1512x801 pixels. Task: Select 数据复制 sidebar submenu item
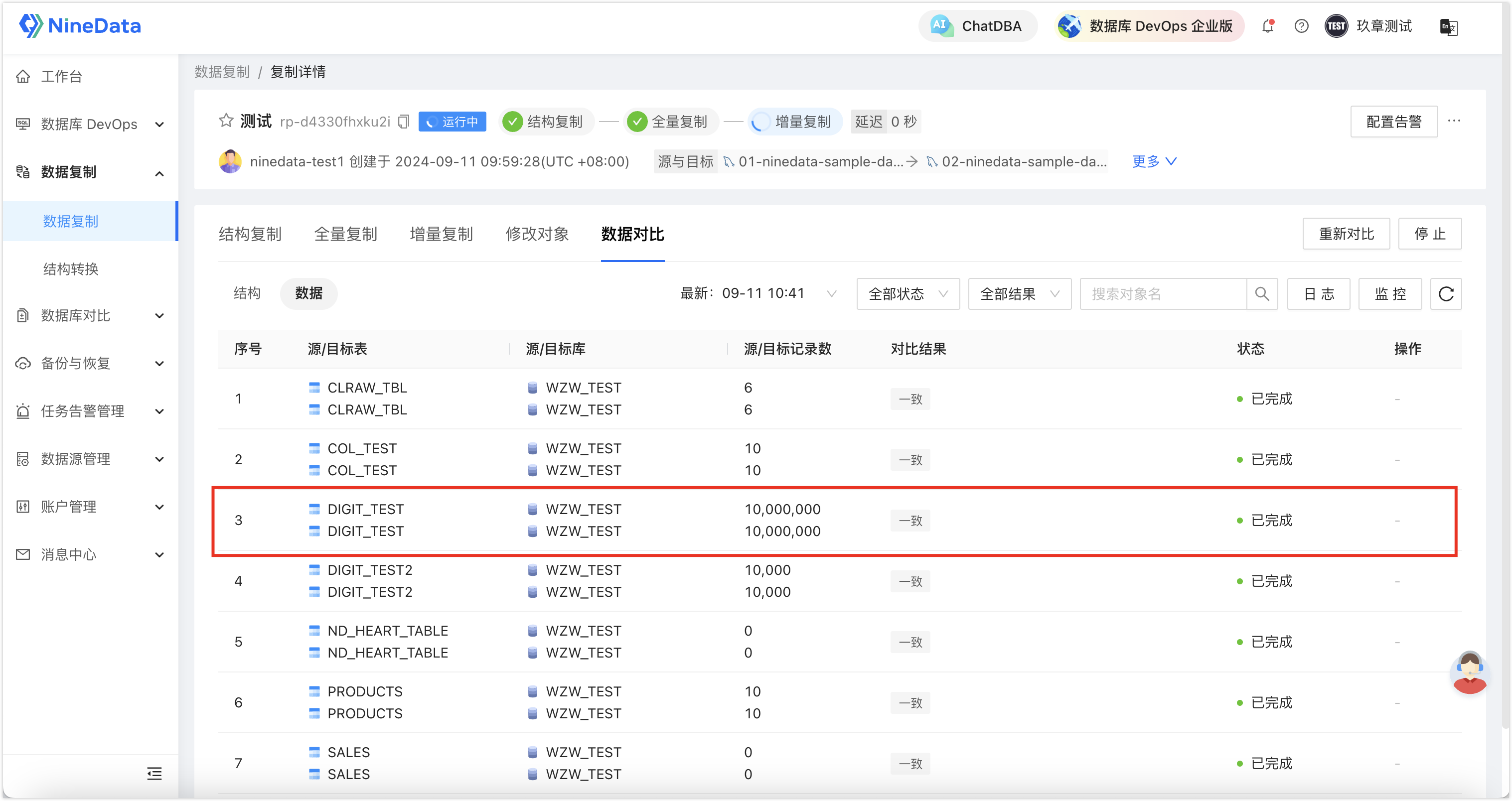point(89,221)
